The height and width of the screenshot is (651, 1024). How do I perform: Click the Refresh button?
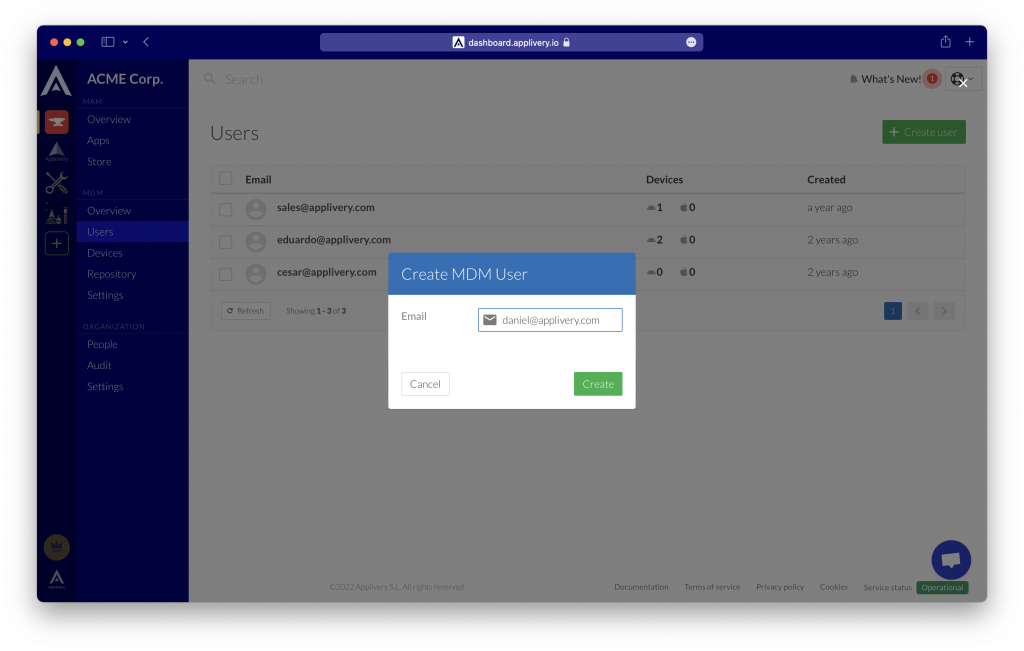point(246,311)
